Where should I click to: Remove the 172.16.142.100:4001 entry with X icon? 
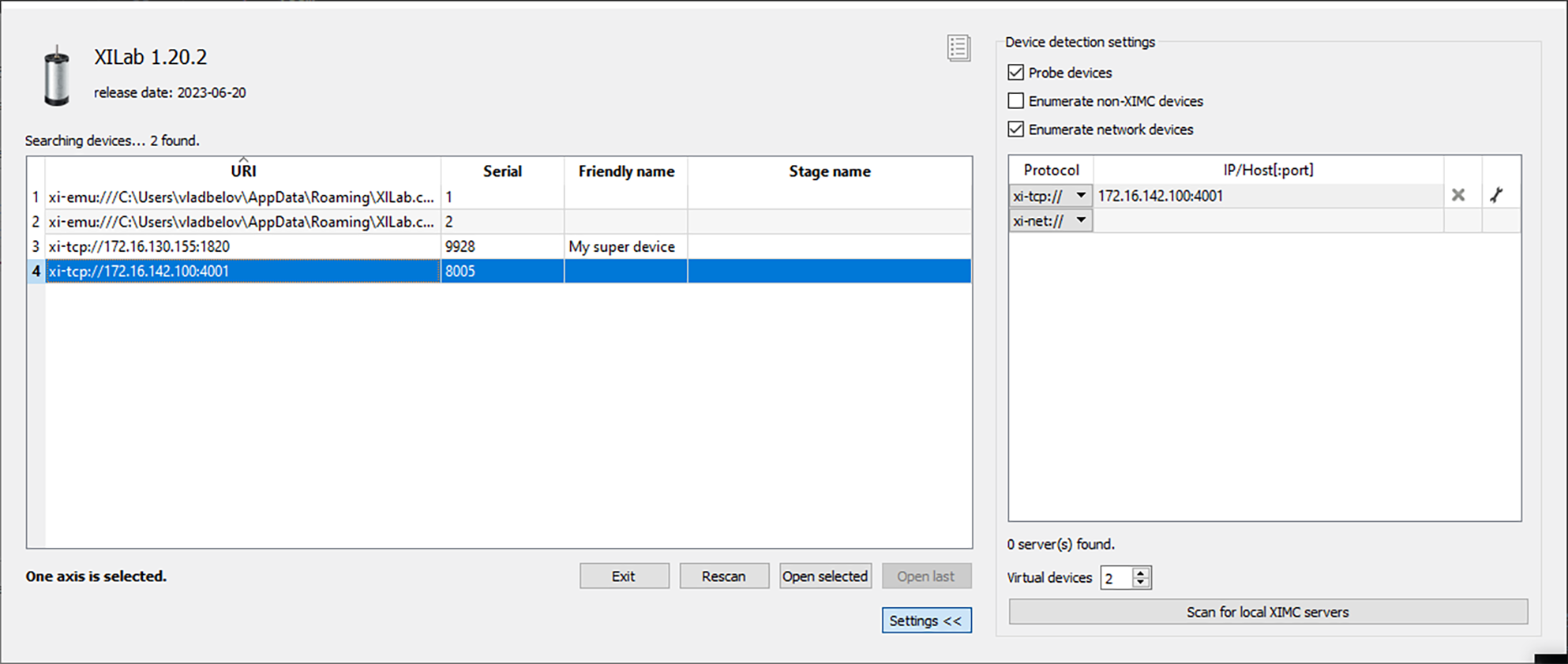(1458, 195)
